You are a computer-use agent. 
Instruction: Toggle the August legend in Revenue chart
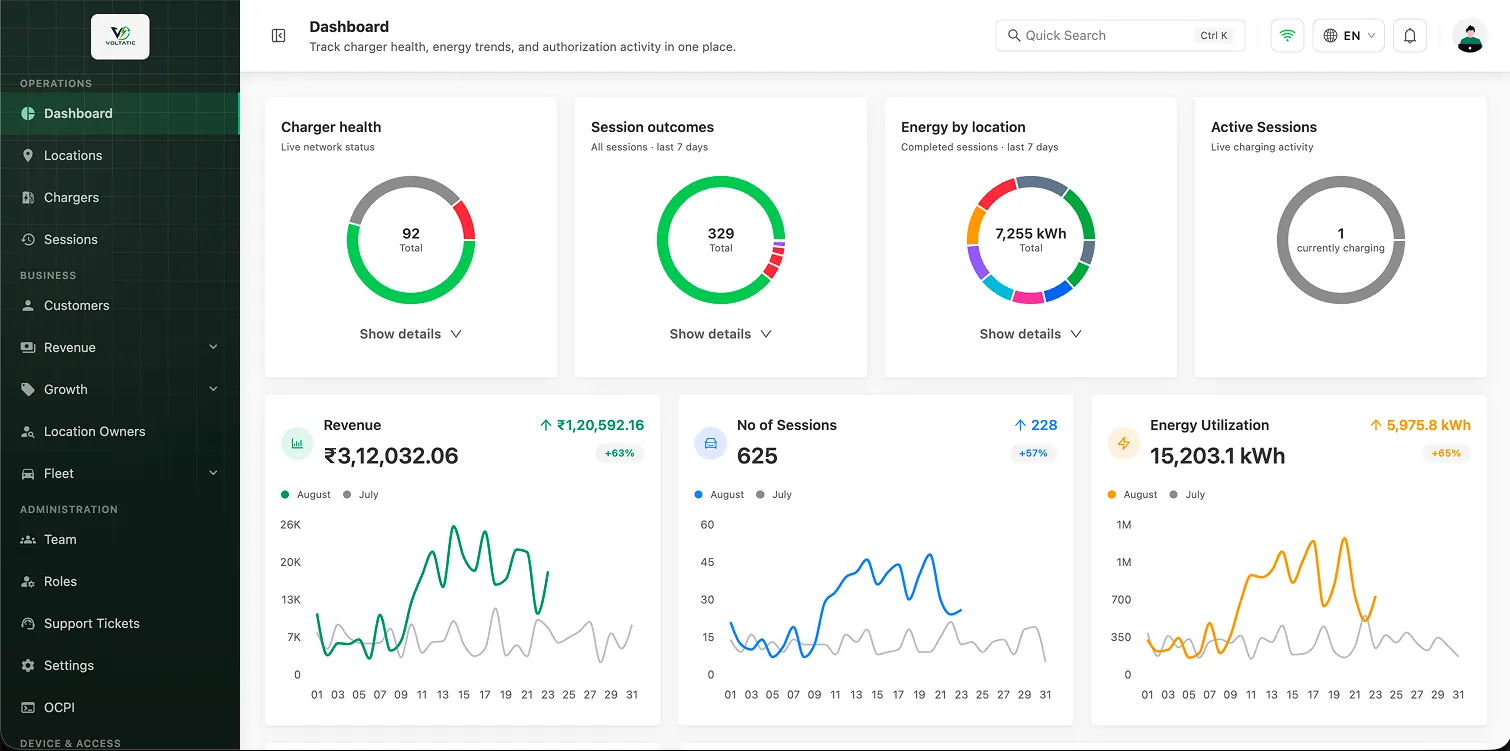(x=306, y=495)
